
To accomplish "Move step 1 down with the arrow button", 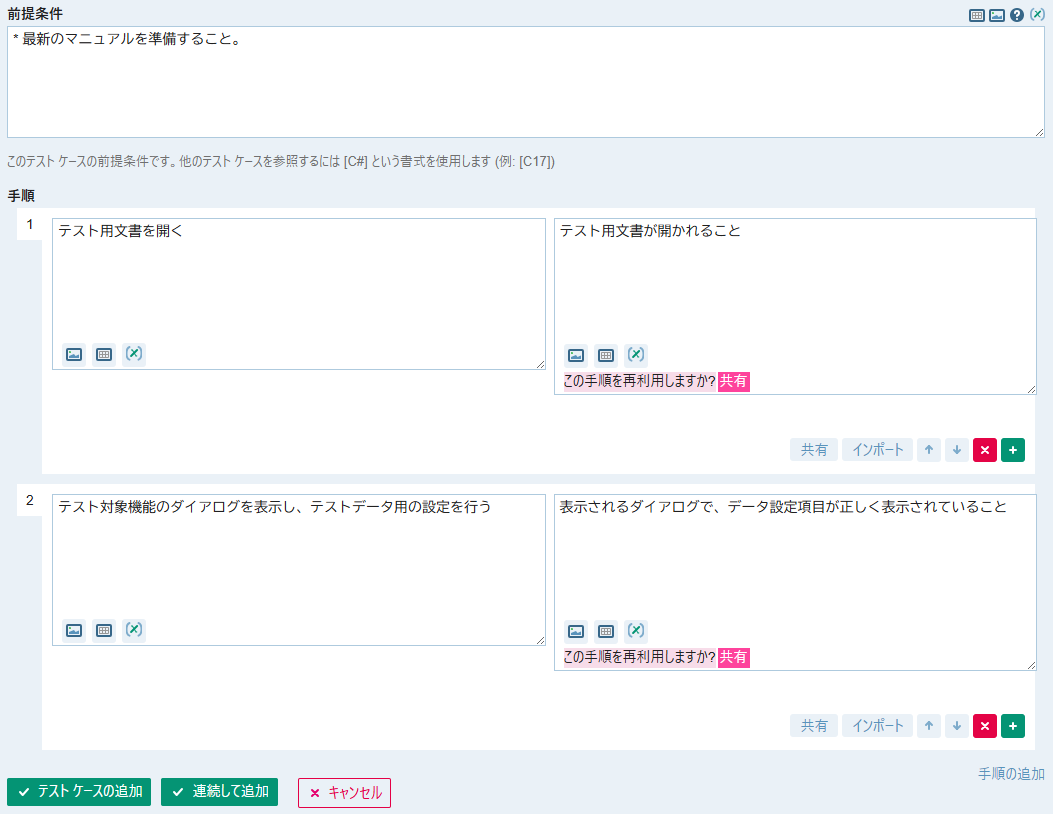I will point(957,450).
